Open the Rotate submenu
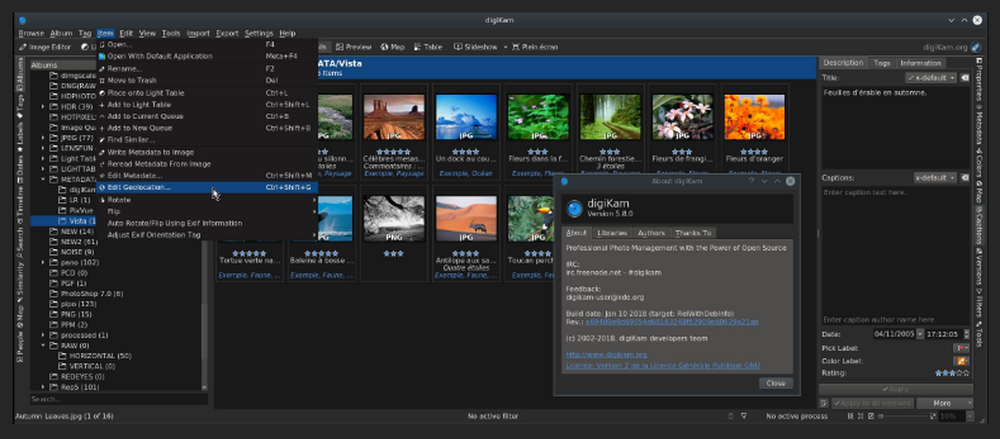 click(207, 200)
